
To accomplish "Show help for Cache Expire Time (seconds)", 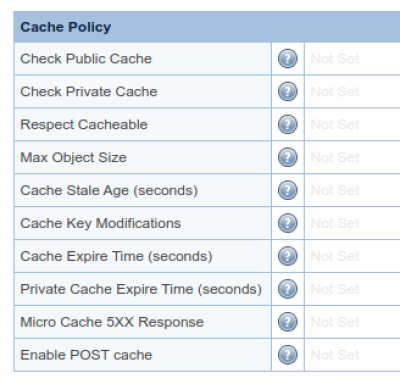I will coord(288,256).
